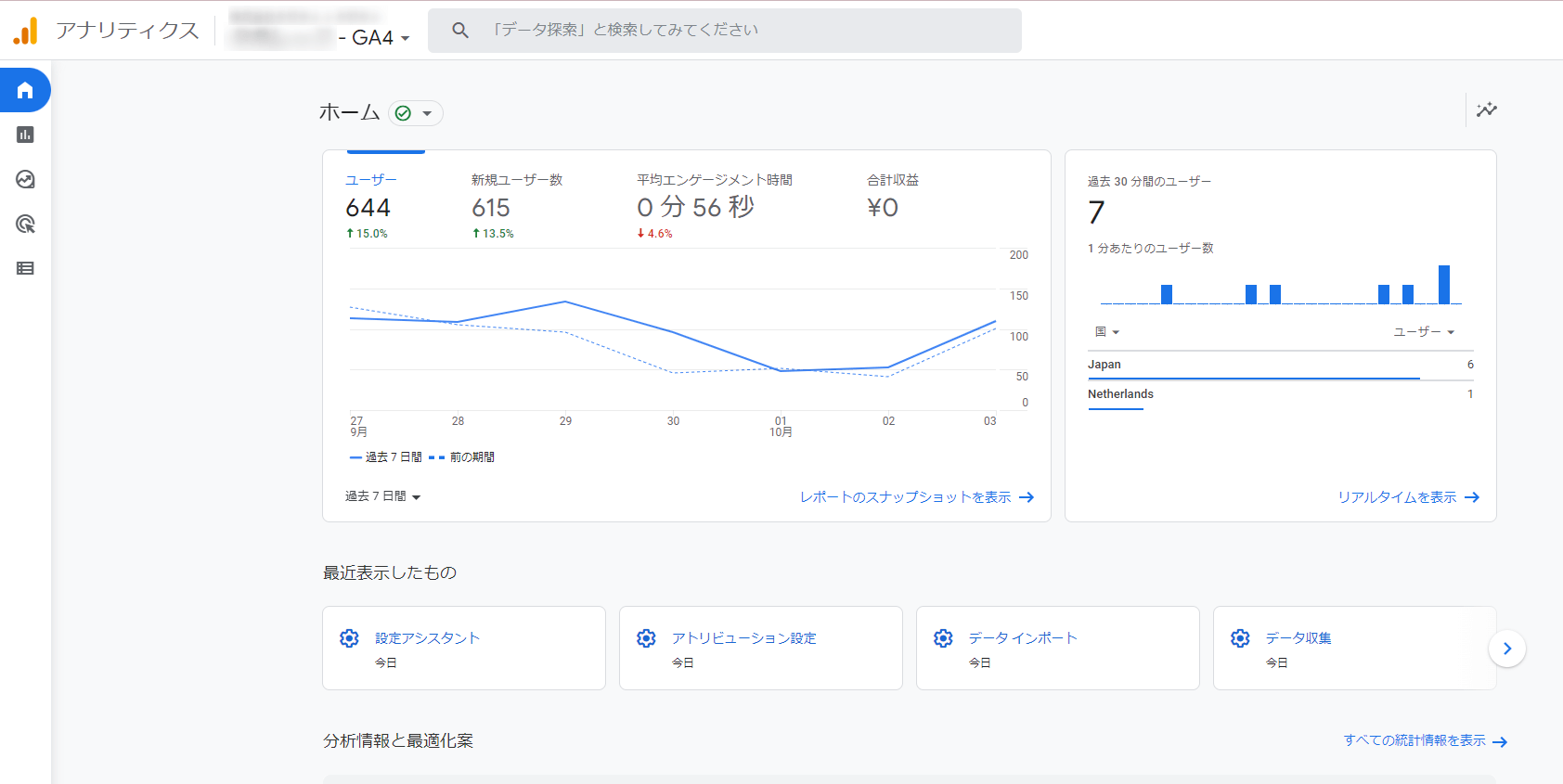
Task: Open the Home icon in sidebar
Action: tap(25, 90)
